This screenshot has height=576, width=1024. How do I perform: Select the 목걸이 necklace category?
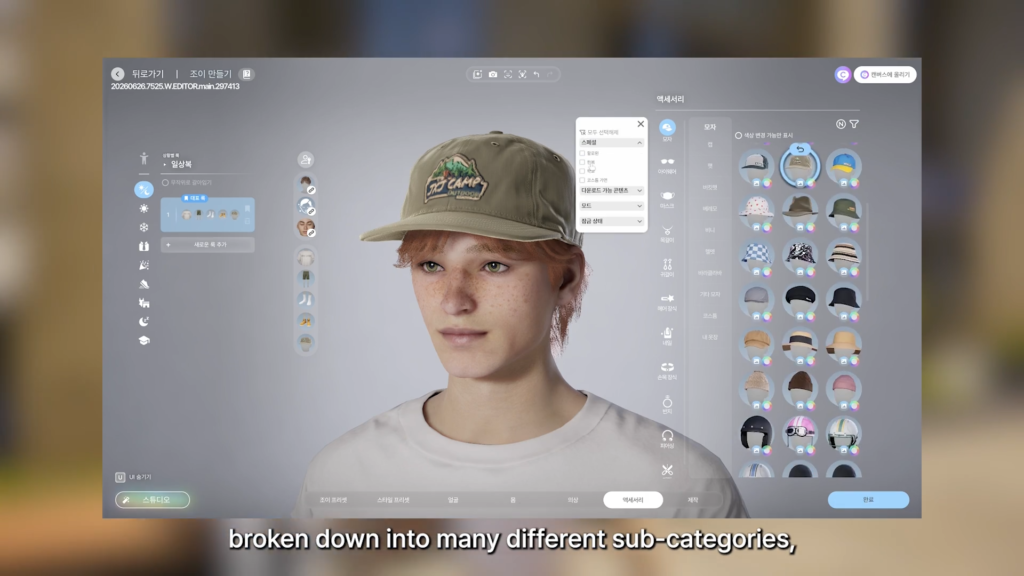pyautogui.click(x=667, y=234)
